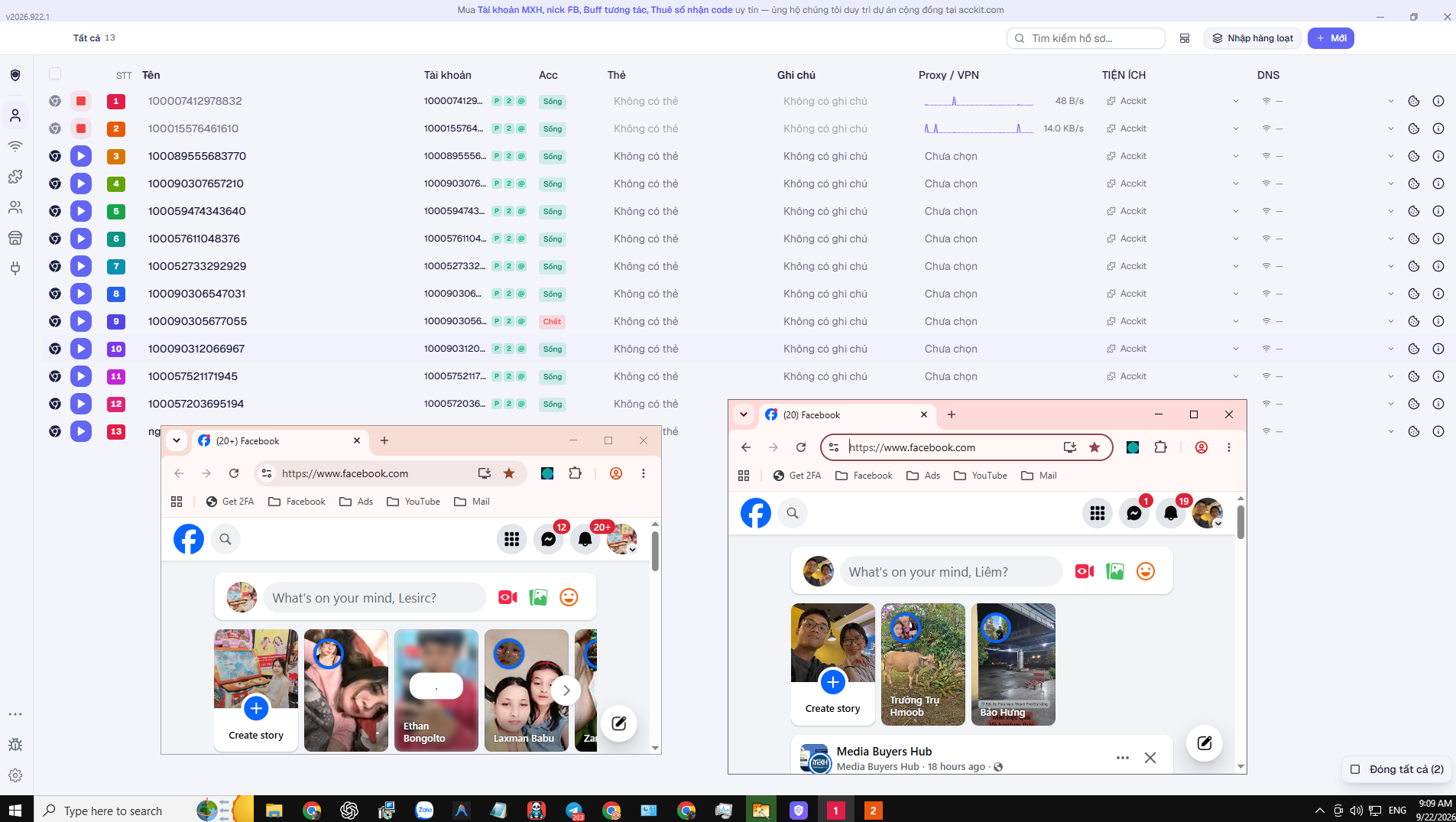
Task: Click the Tìm kiếm hồ sơ search field
Action: point(1086,38)
